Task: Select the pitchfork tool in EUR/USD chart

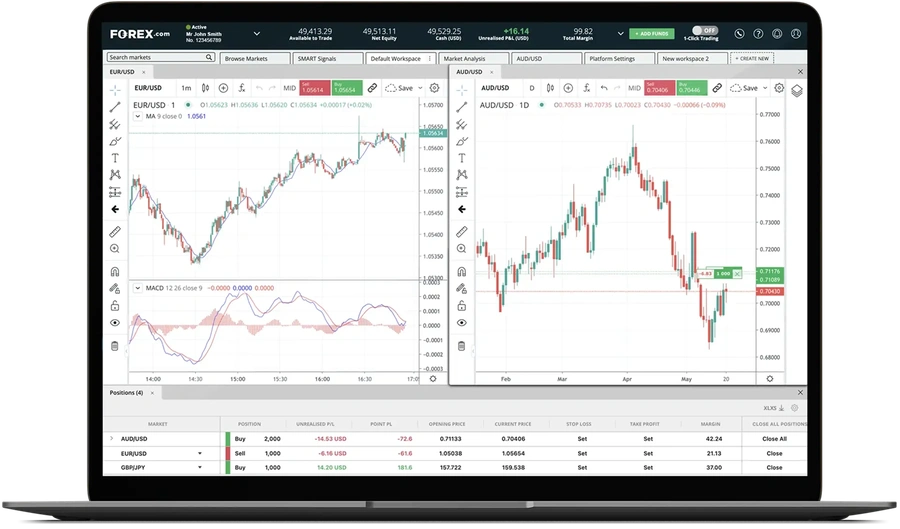Action: coord(115,124)
